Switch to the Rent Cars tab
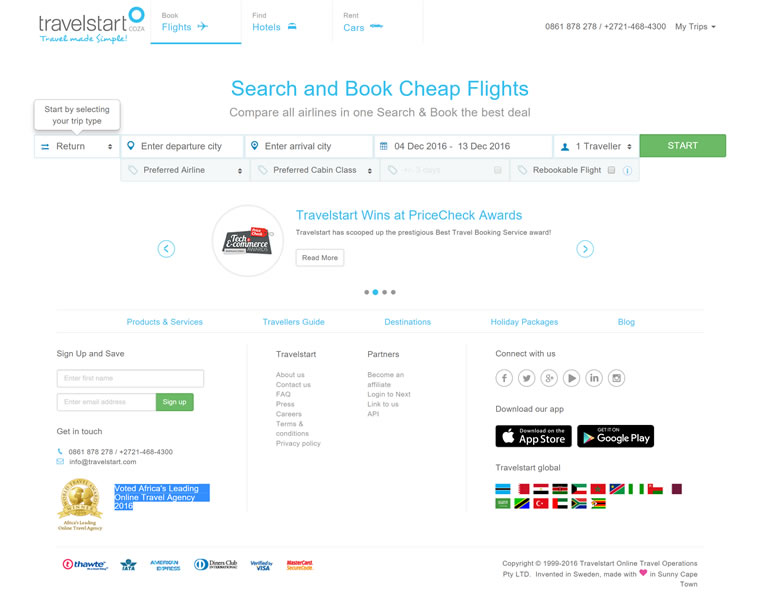Viewport: 760px width, 595px height. tap(378, 22)
